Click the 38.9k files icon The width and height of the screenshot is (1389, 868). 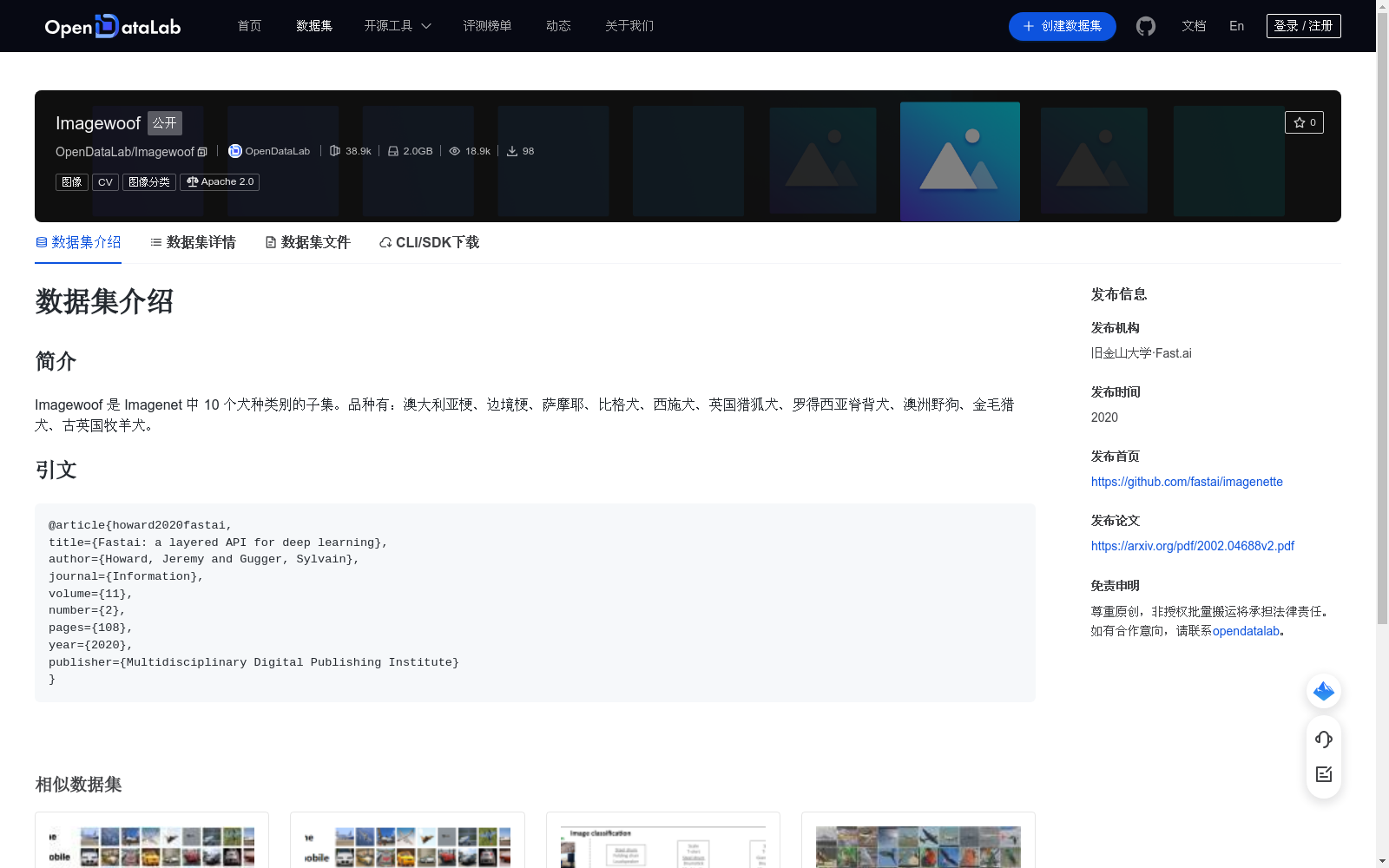click(335, 151)
